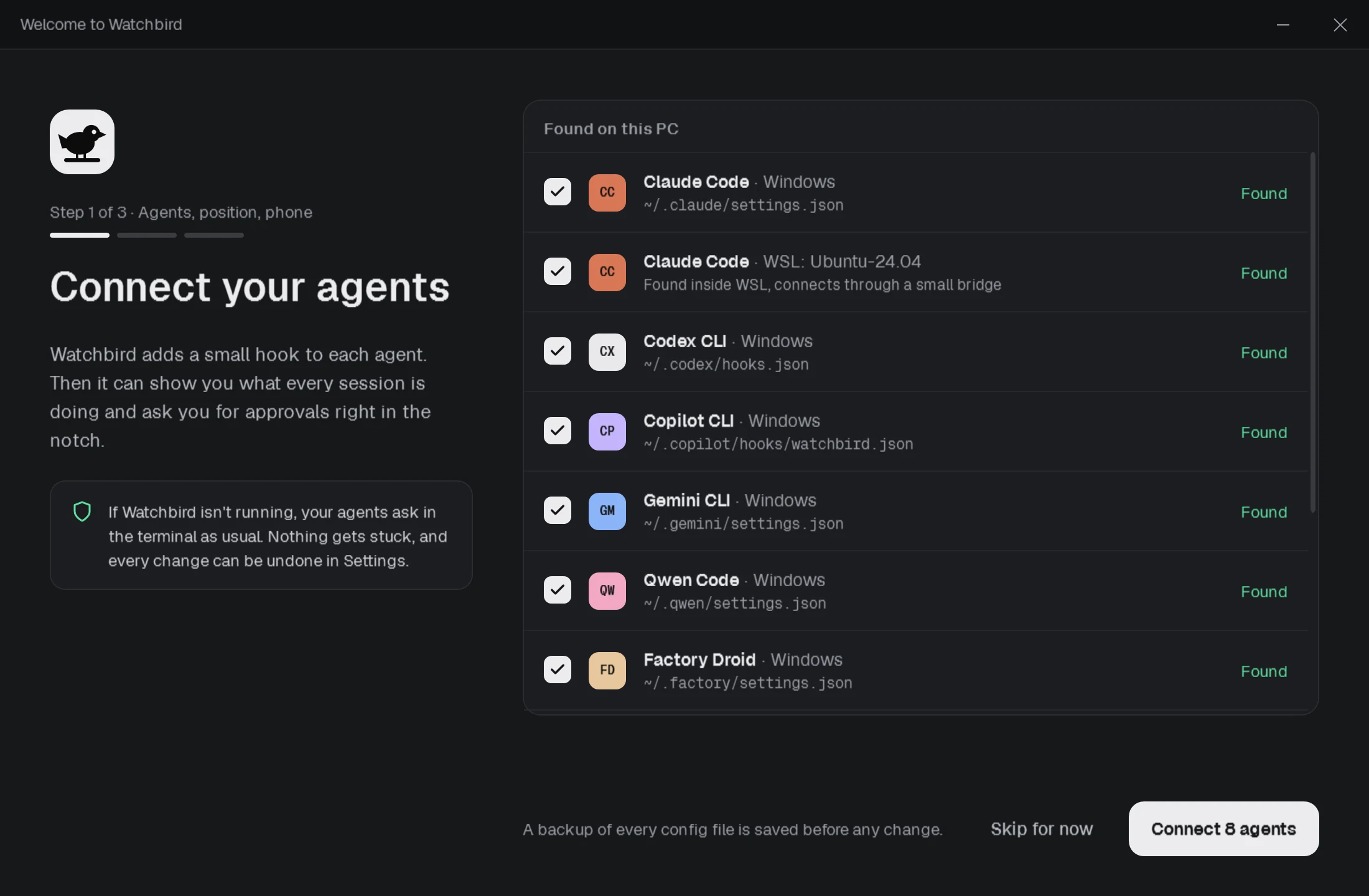Click the Found status for Gemini CLI
Image resolution: width=1369 pixels, height=896 pixels.
[1264, 512]
